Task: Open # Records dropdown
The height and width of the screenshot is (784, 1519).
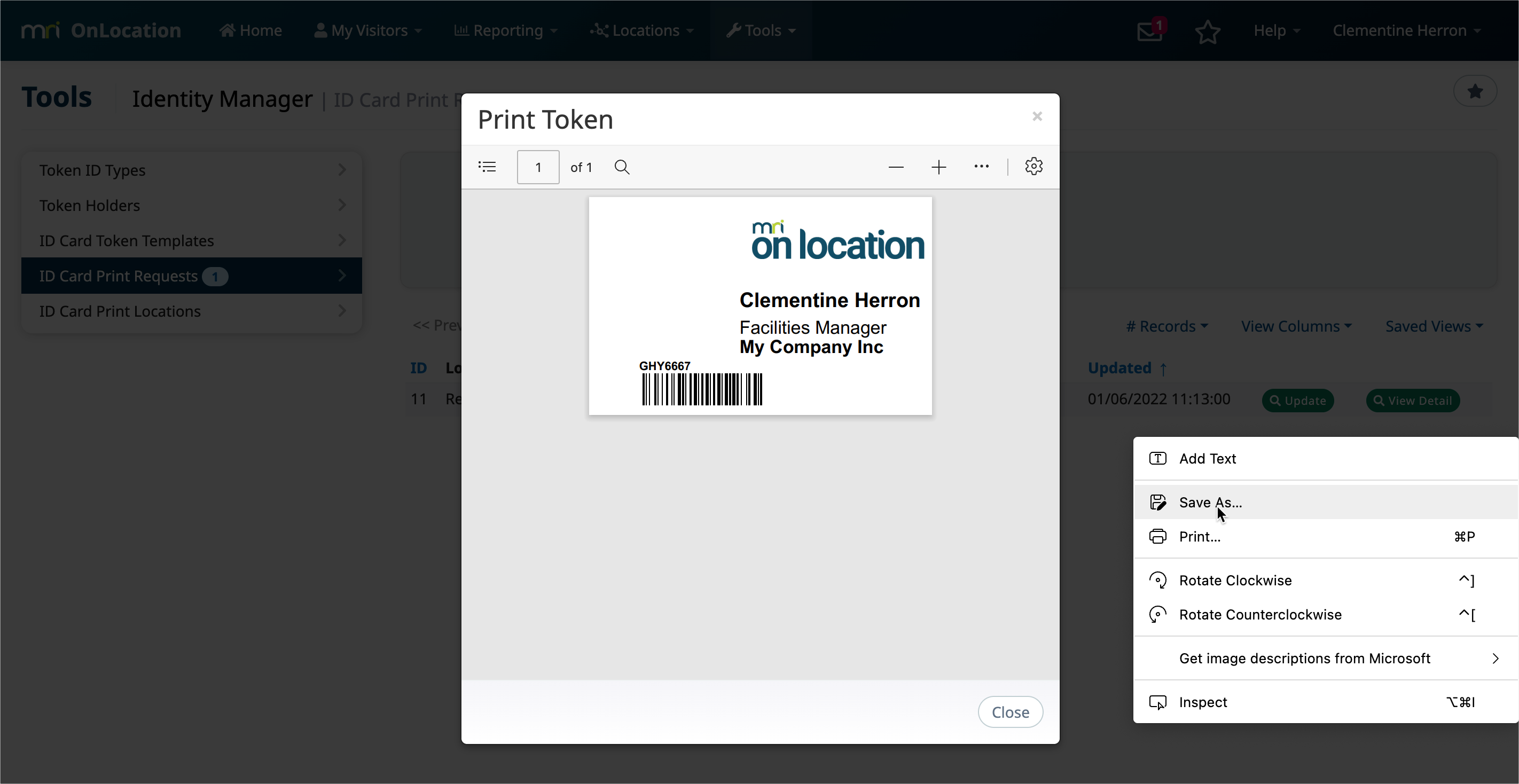Action: pos(1167,326)
